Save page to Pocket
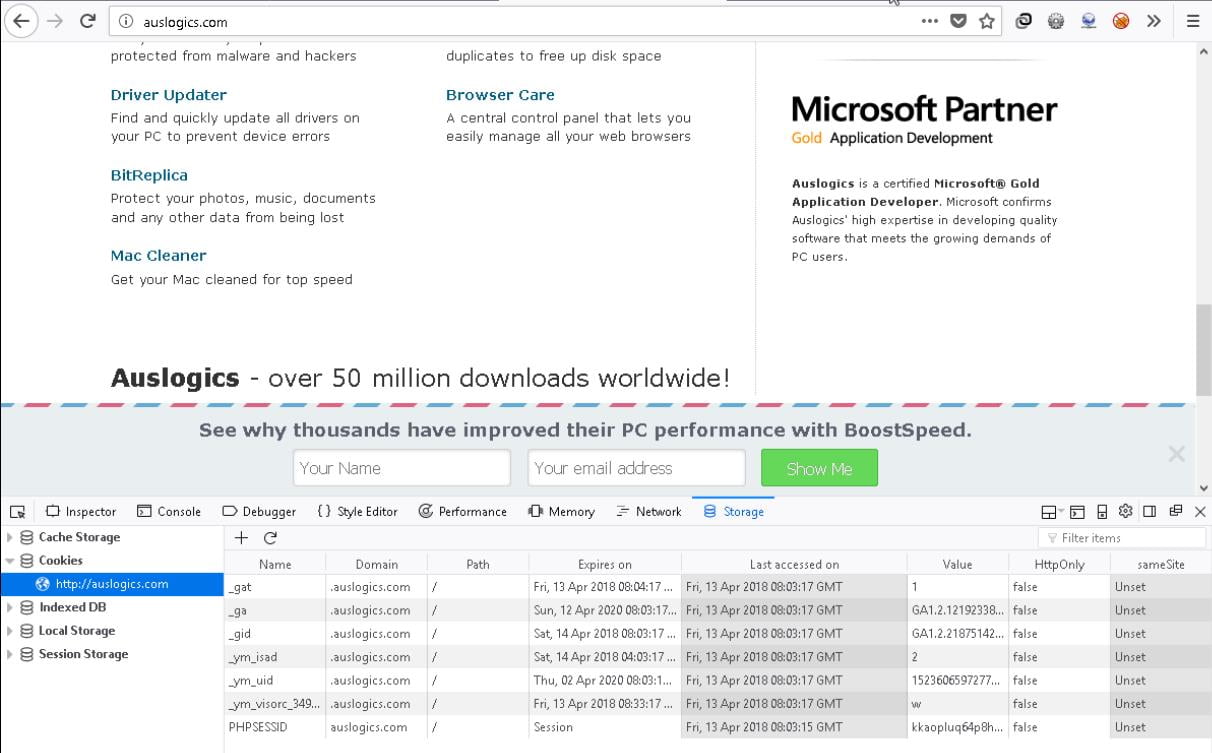 pyautogui.click(x=958, y=21)
